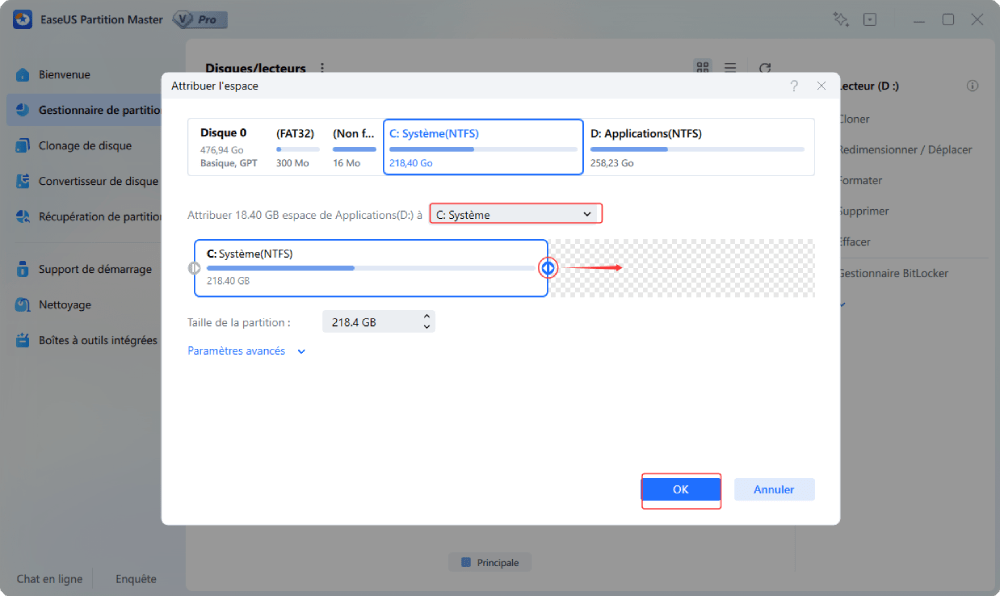The image size is (1000, 596).
Task: Open the Enquête link
Action: [136, 579]
